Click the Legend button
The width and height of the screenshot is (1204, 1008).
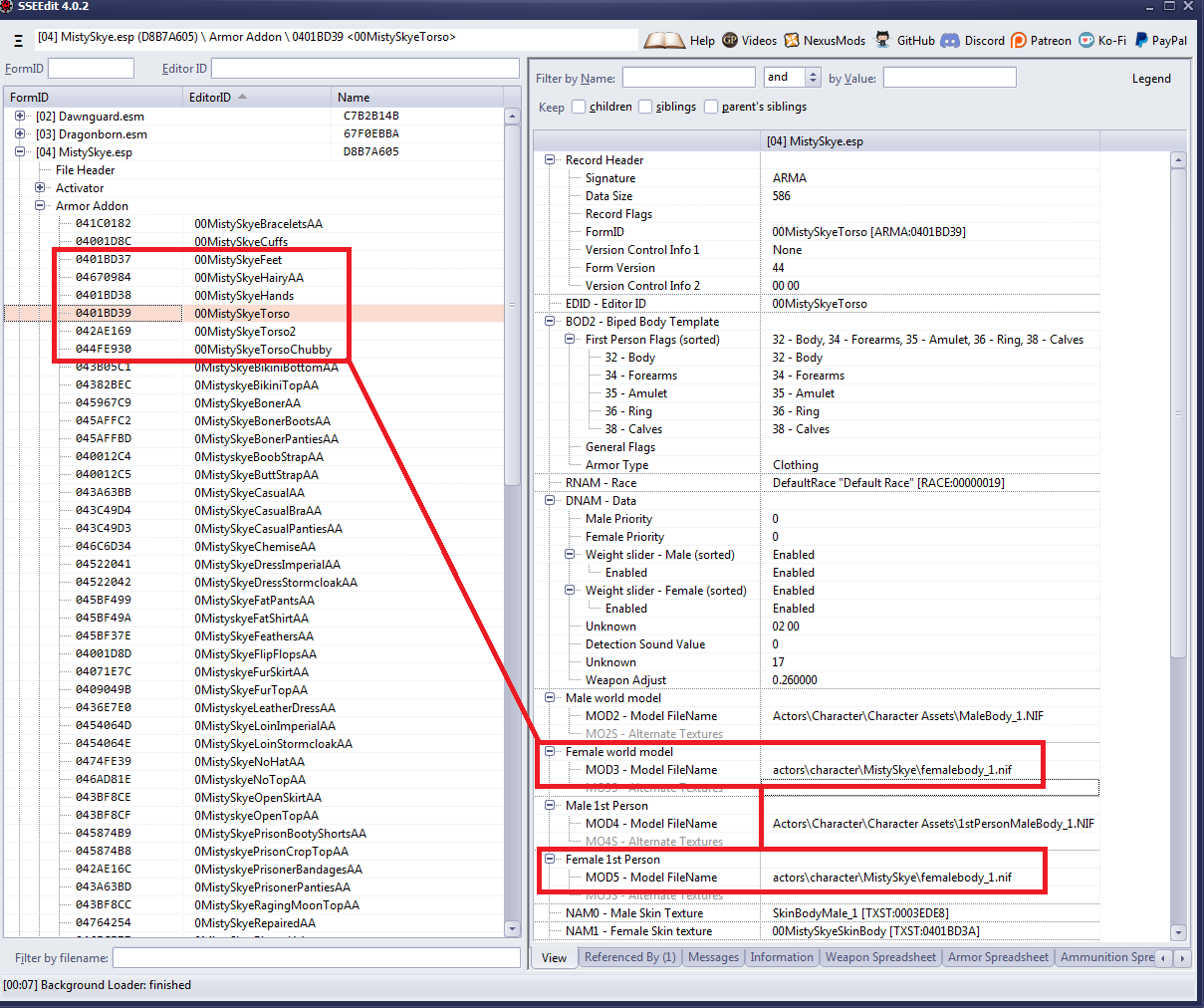(1151, 79)
